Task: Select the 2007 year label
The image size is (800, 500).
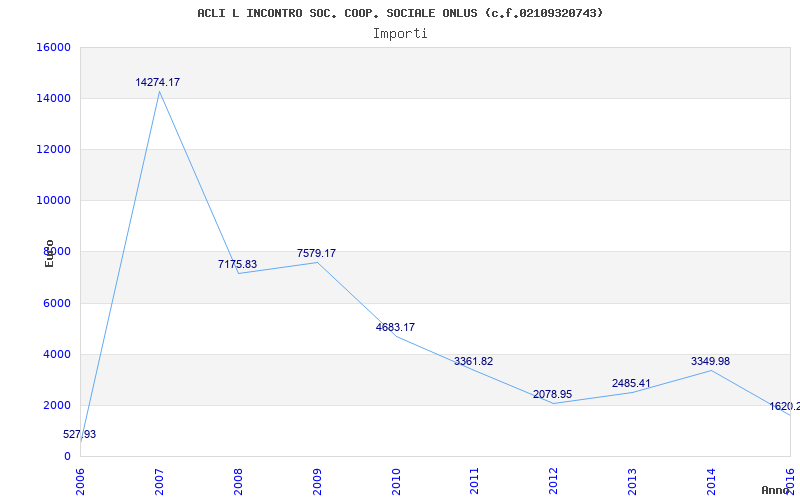Action: [x=159, y=481]
